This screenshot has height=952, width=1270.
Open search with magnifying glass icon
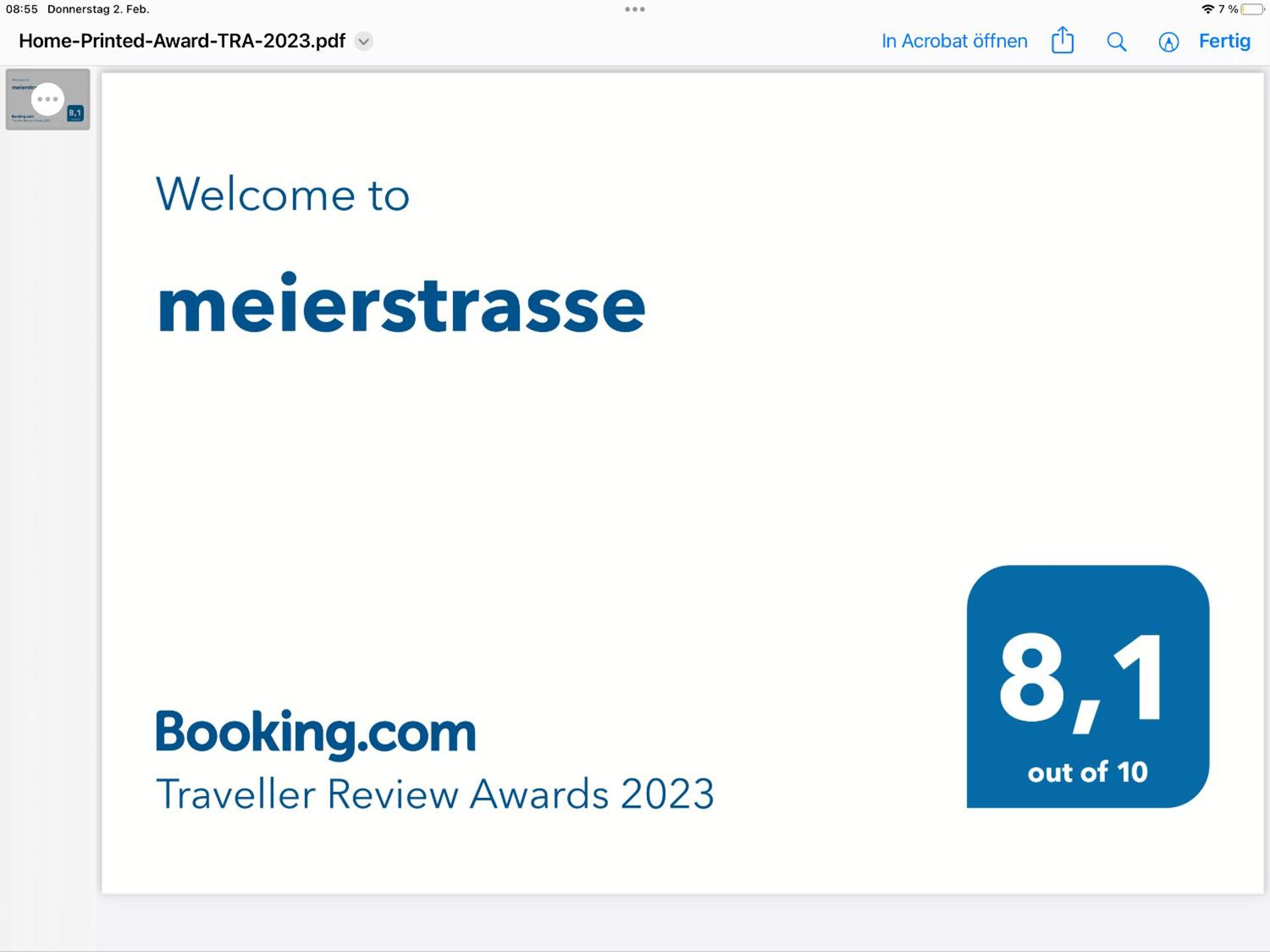[1117, 42]
